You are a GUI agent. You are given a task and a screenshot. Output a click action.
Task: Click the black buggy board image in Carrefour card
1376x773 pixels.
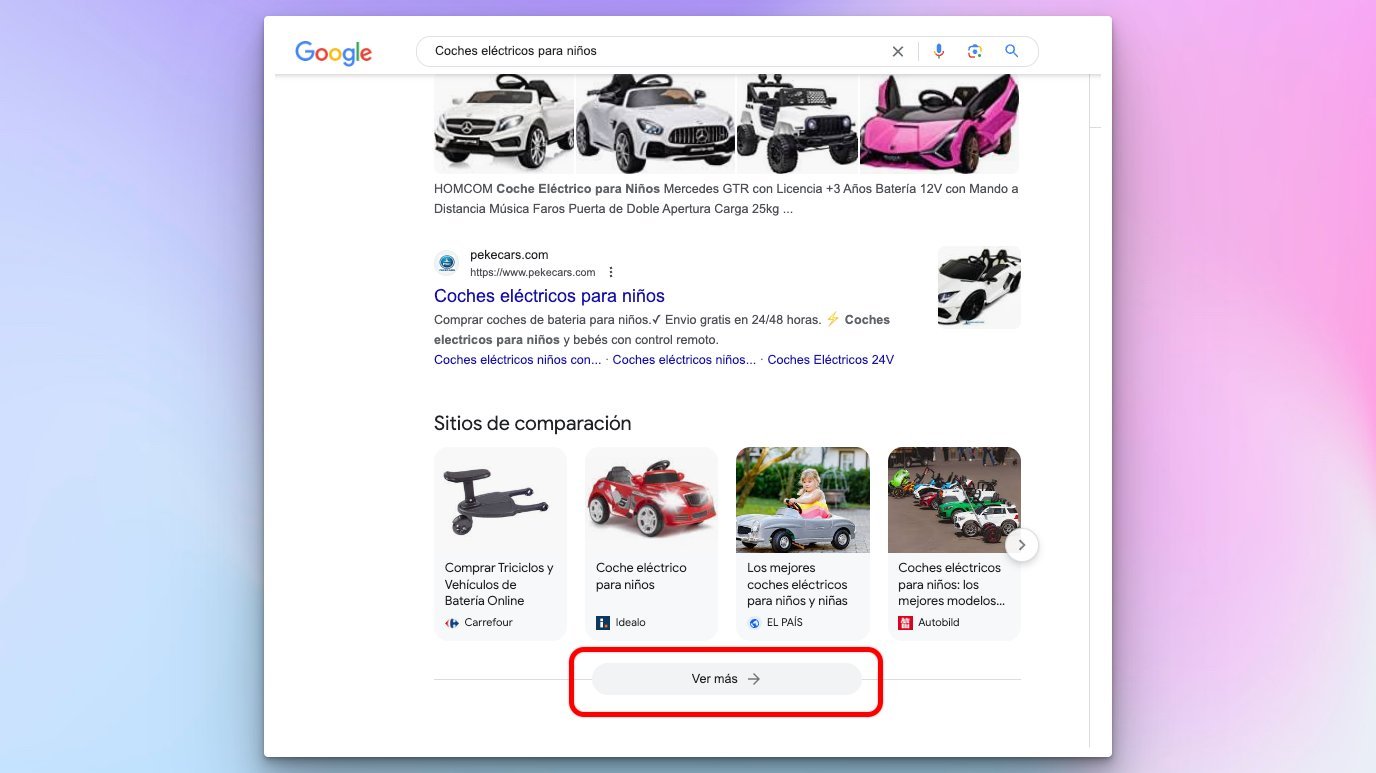point(500,500)
